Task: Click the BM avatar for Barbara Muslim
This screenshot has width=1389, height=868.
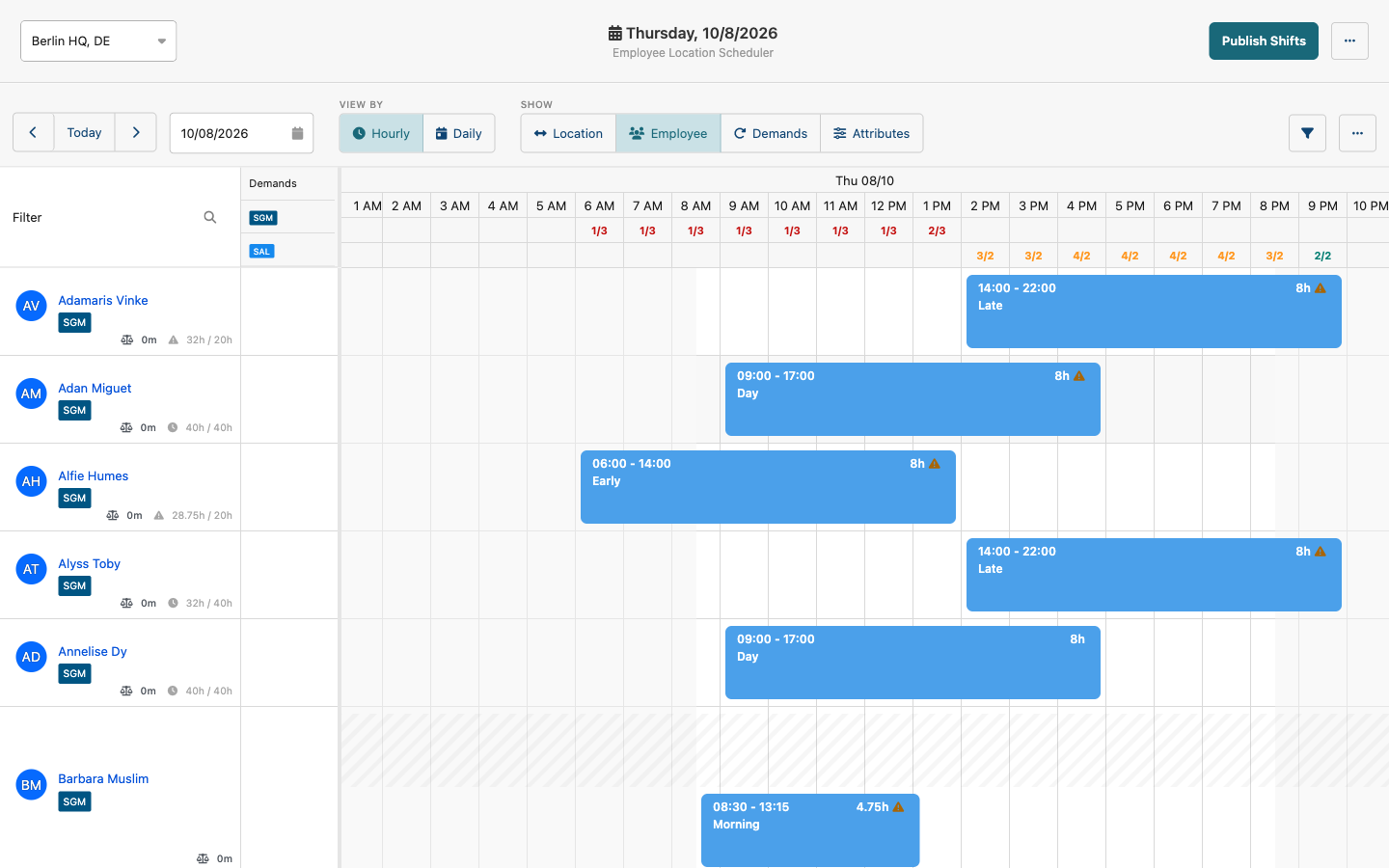Action: (31, 785)
